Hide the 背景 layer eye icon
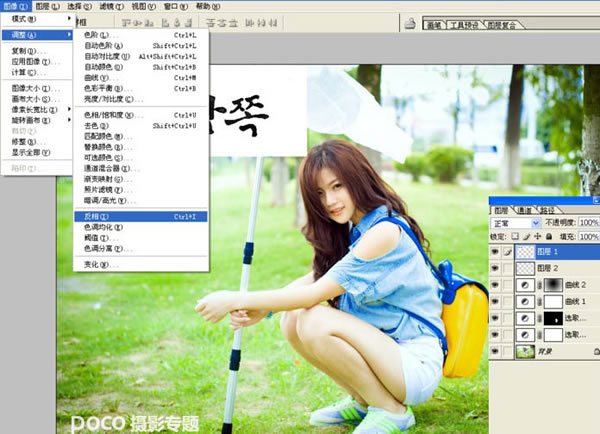 coord(495,351)
